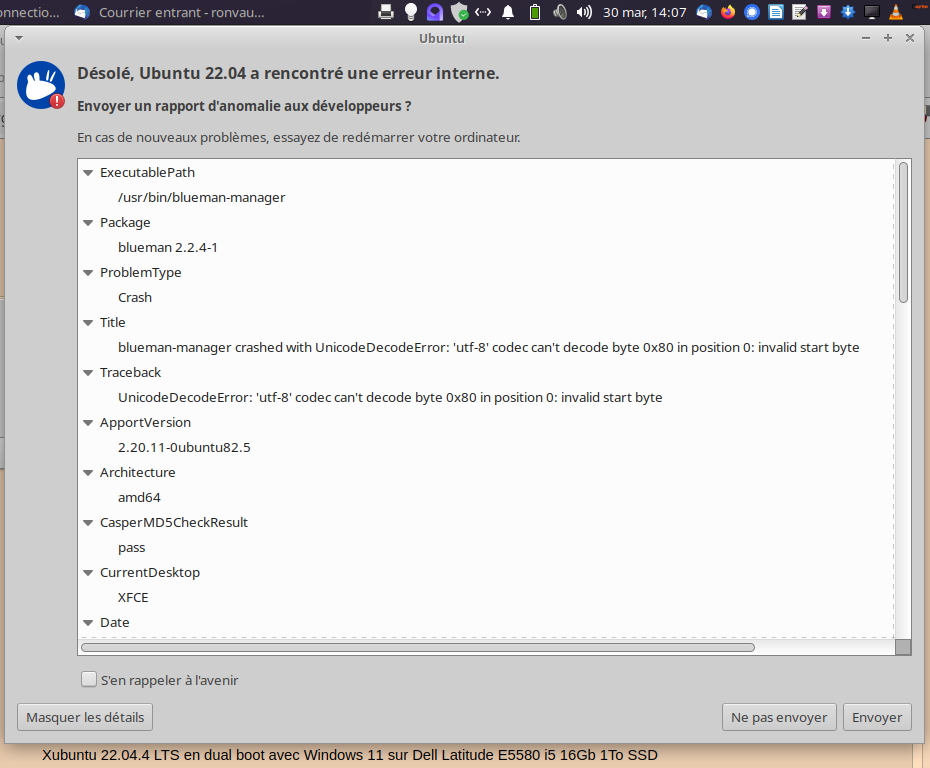Click the grey muted speaker icon
This screenshot has width=930, height=768.
[559, 12]
